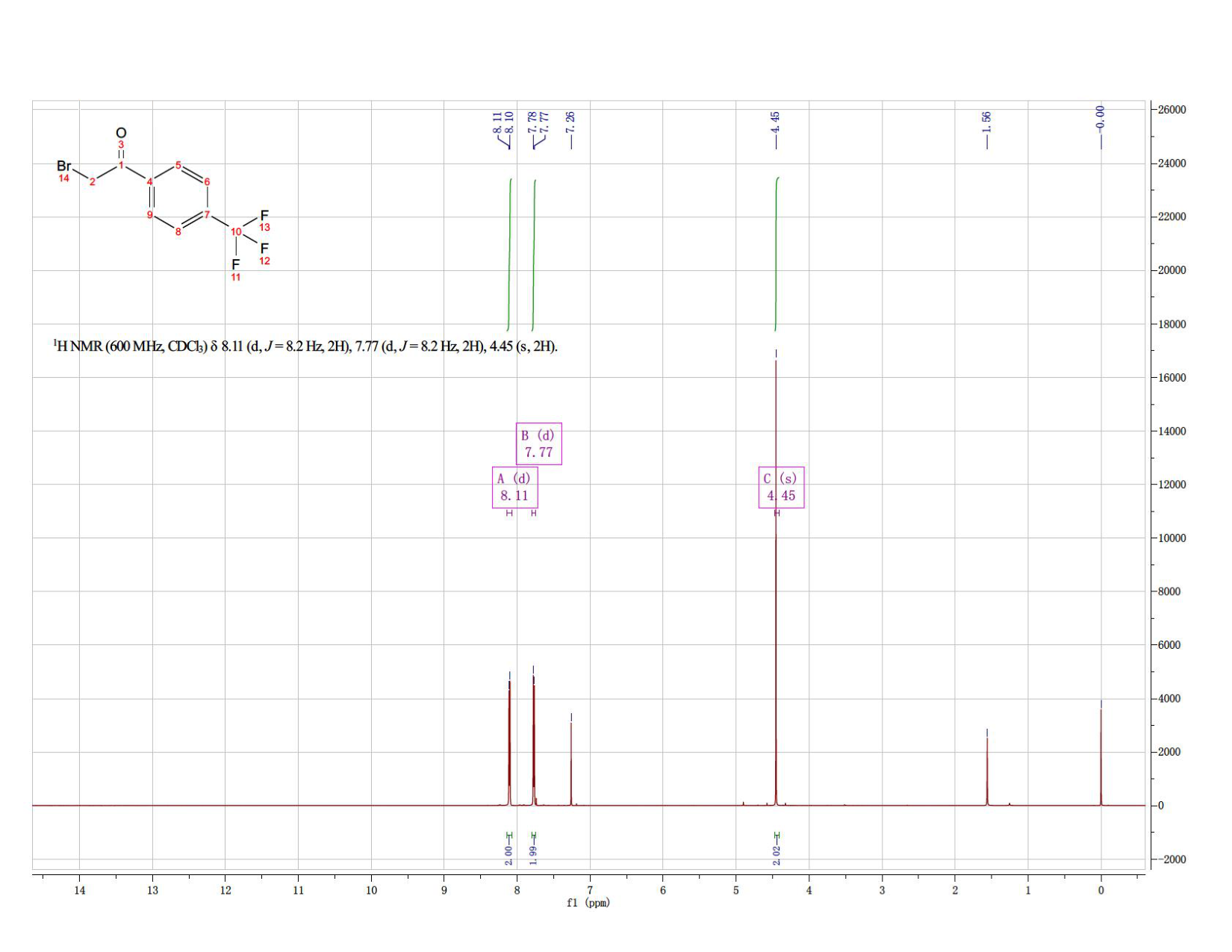Click the 7.77 peak label at top
The image size is (1232, 952).
coord(544,122)
